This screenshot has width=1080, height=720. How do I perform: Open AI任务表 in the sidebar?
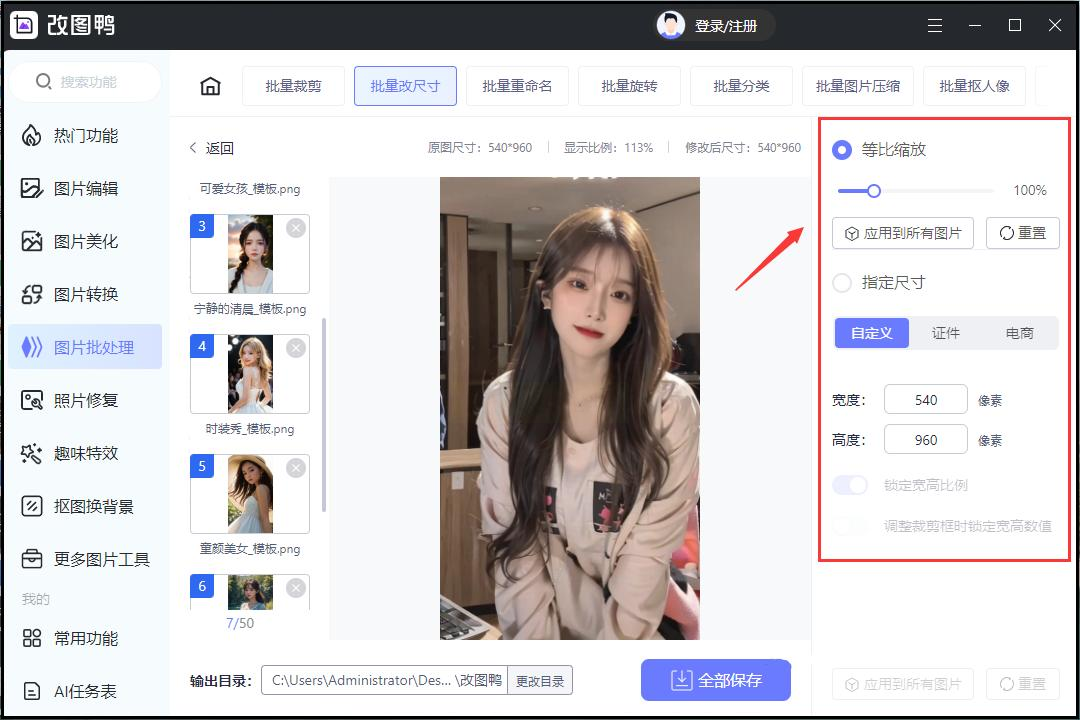click(85, 691)
